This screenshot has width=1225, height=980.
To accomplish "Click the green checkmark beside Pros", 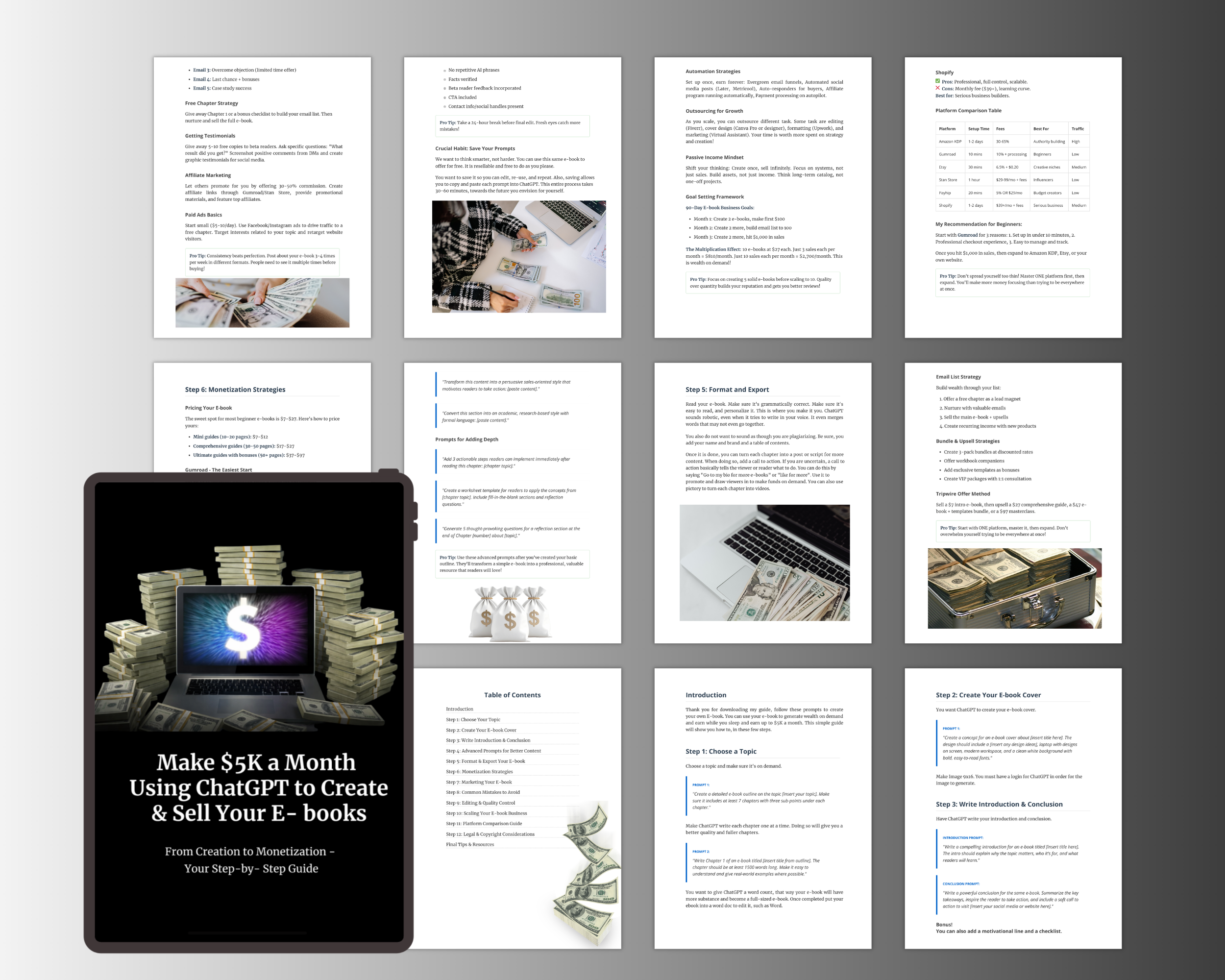I will (937, 81).
